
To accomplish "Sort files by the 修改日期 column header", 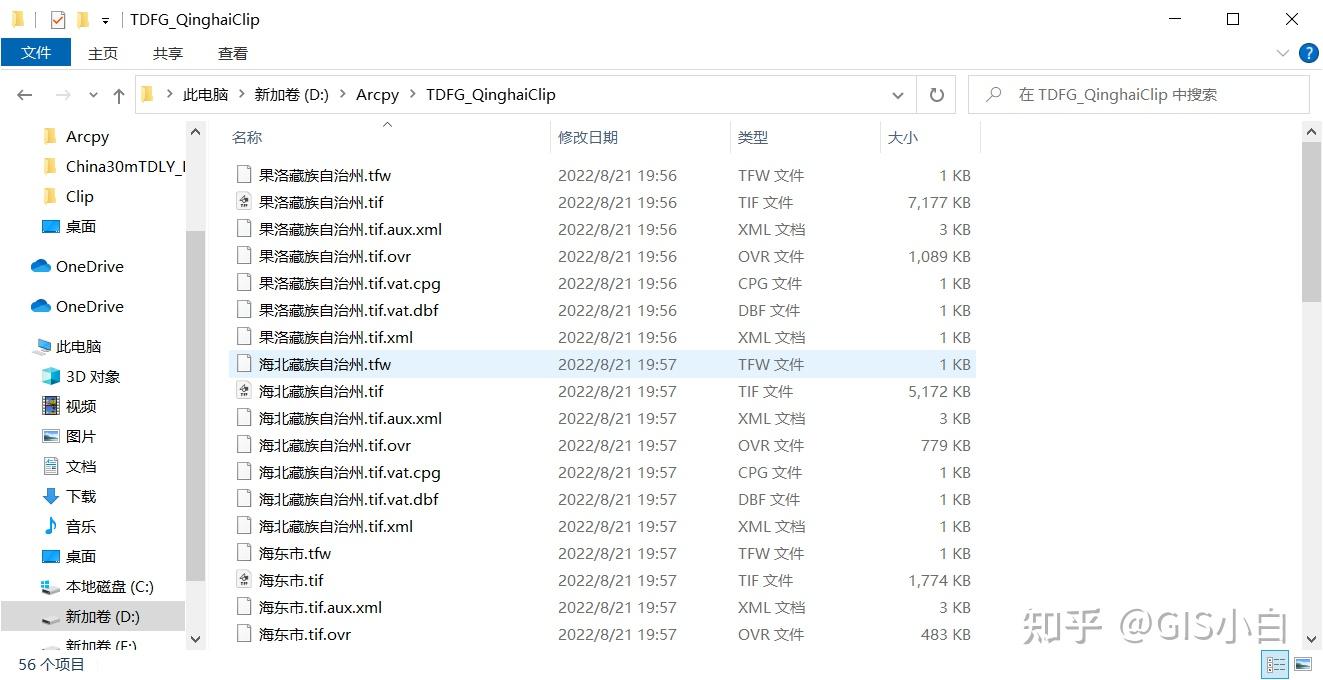I will [588, 138].
